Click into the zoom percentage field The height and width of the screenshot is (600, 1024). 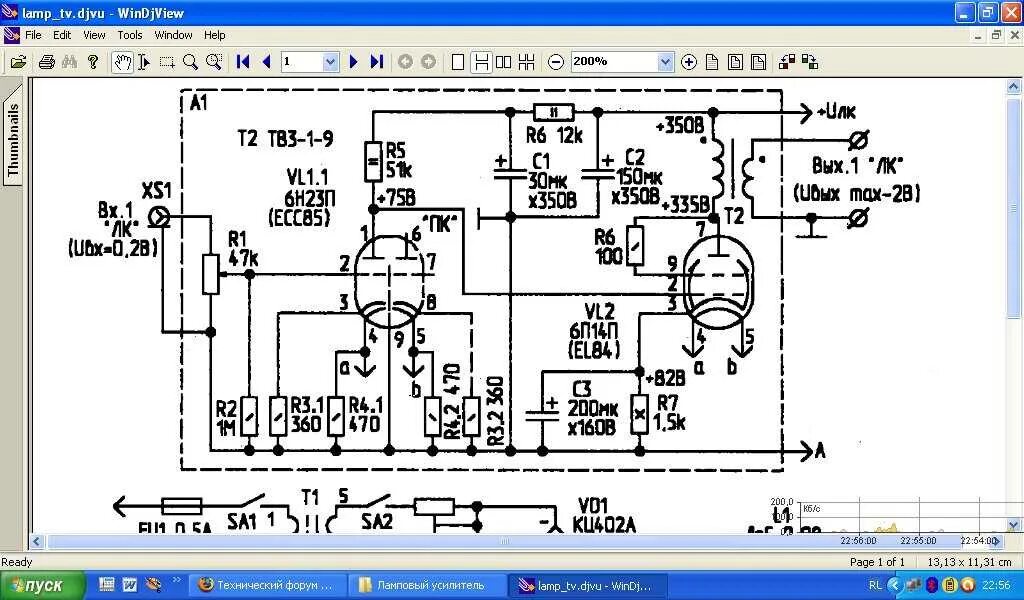(614, 62)
